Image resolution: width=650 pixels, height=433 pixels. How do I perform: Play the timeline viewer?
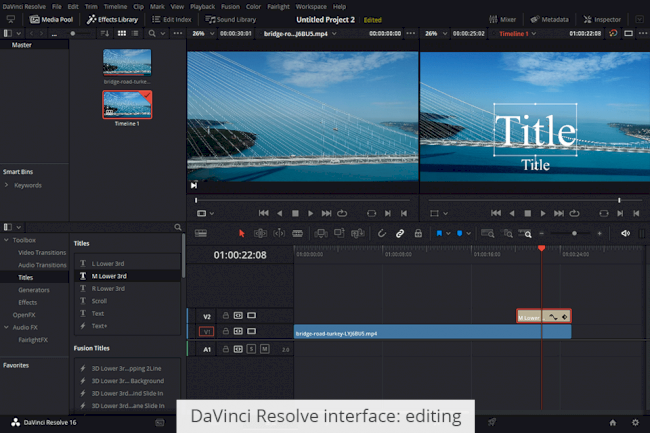coord(543,213)
